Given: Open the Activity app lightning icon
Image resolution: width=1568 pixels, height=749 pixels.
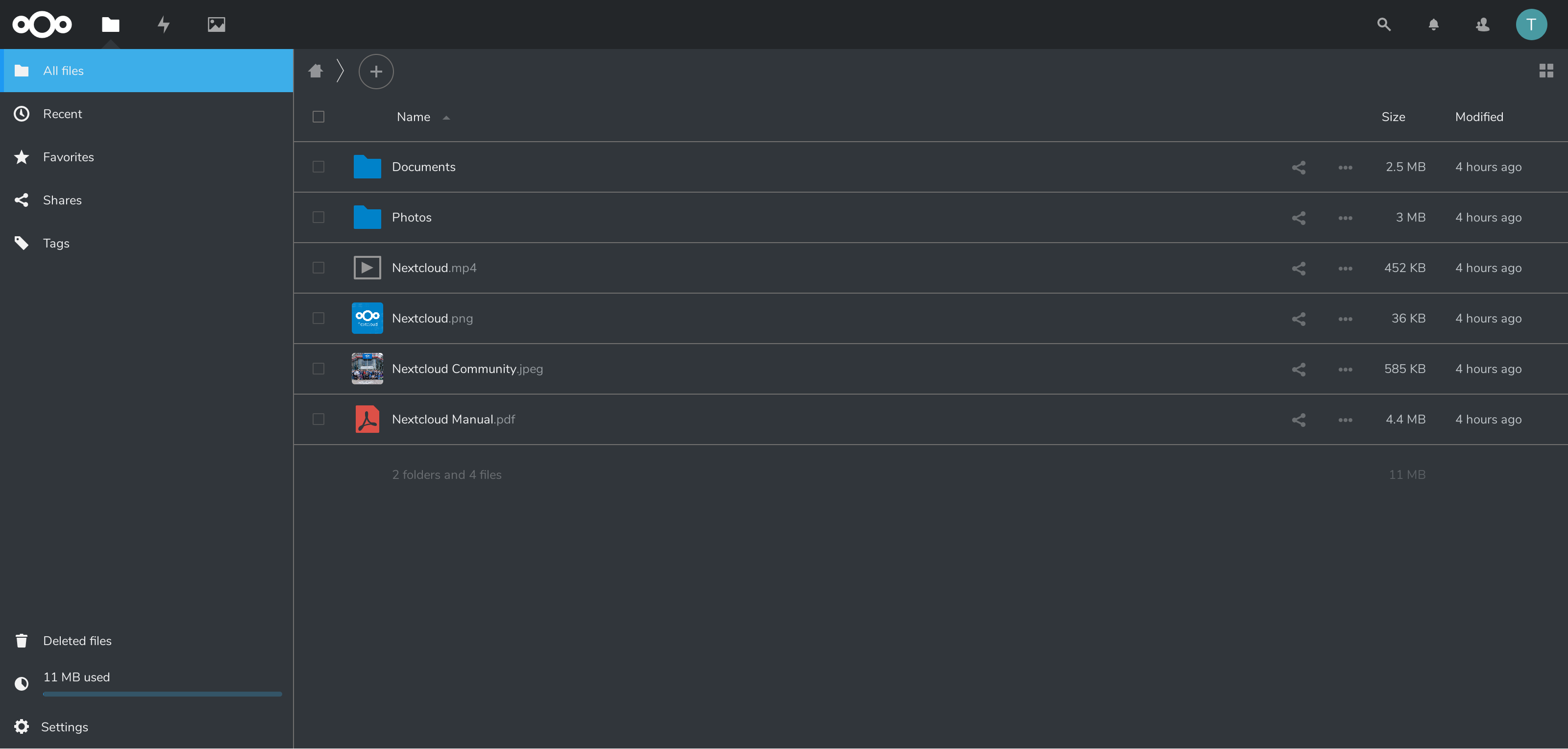Looking at the screenshot, I should pyautogui.click(x=163, y=25).
